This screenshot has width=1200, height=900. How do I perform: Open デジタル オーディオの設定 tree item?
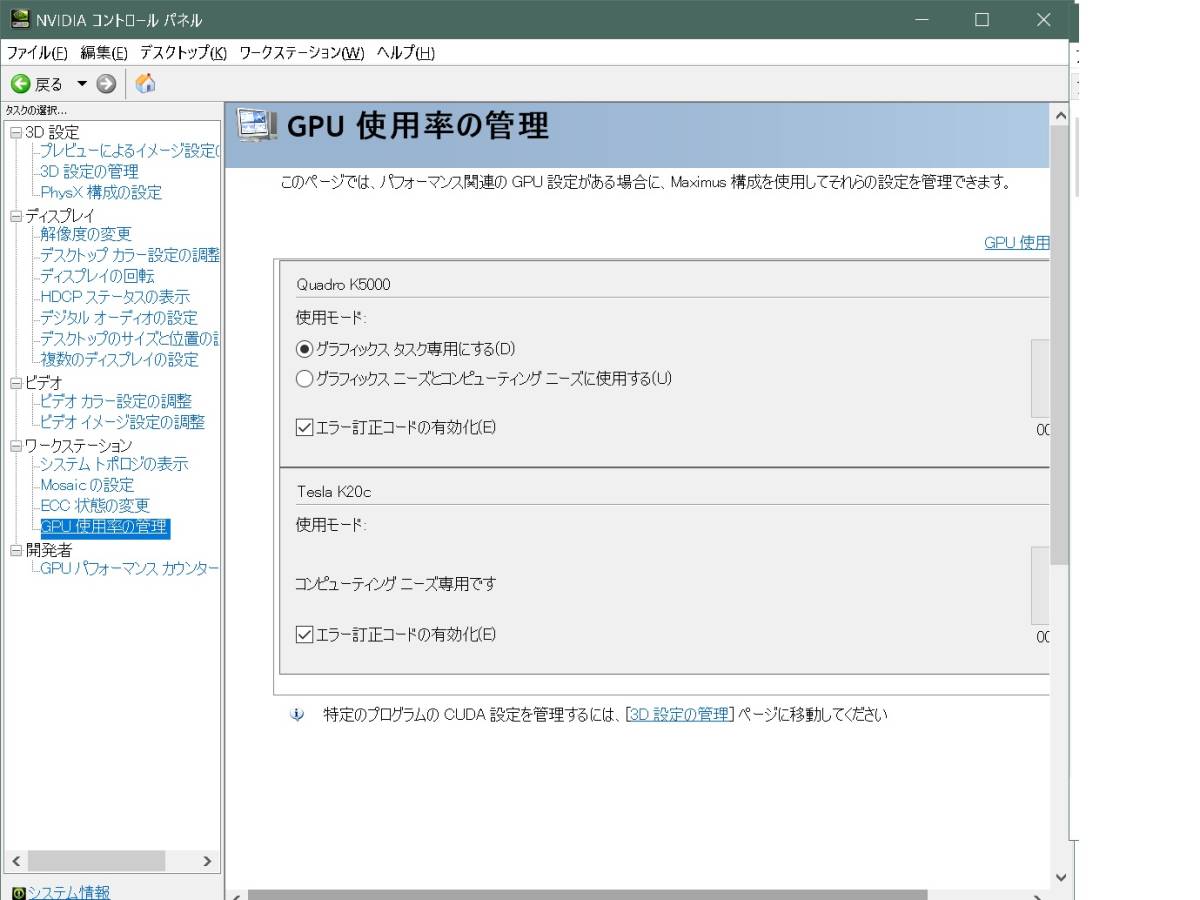pyautogui.click(x=119, y=318)
